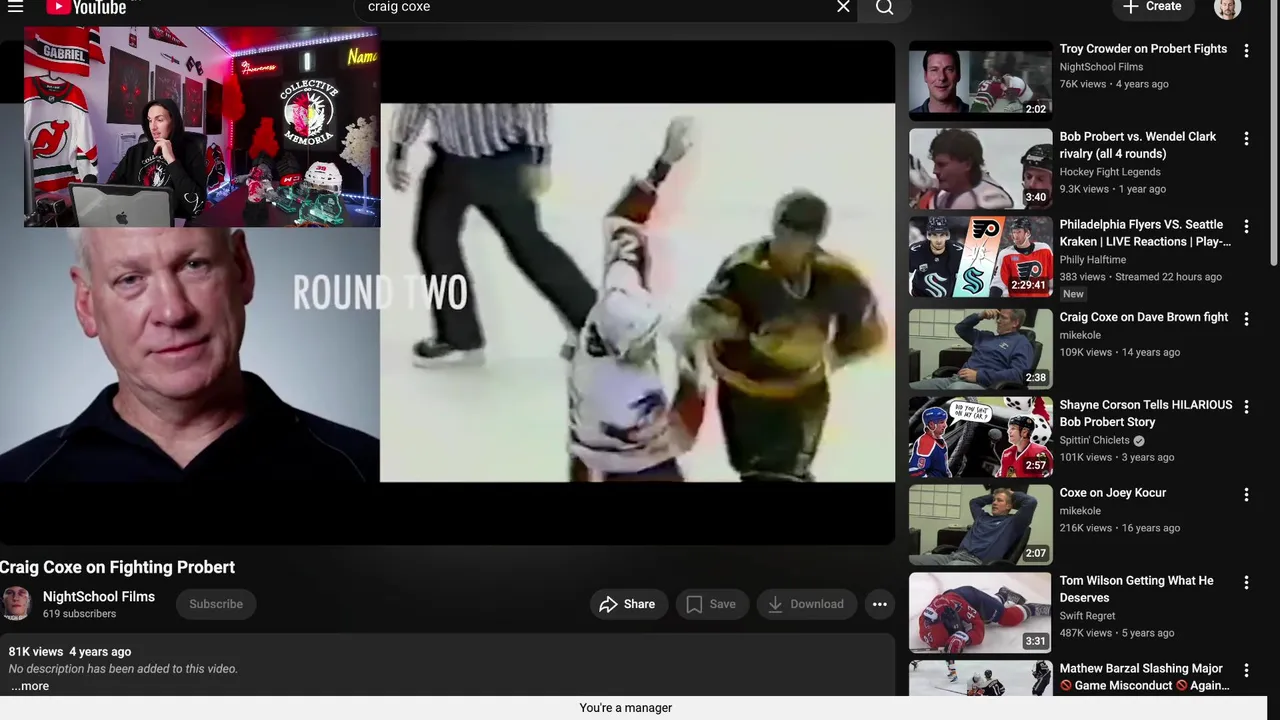Open options for Tom Wilson Getting What He Deserves
Viewport: 1280px width, 720px height.
pyautogui.click(x=1246, y=582)
